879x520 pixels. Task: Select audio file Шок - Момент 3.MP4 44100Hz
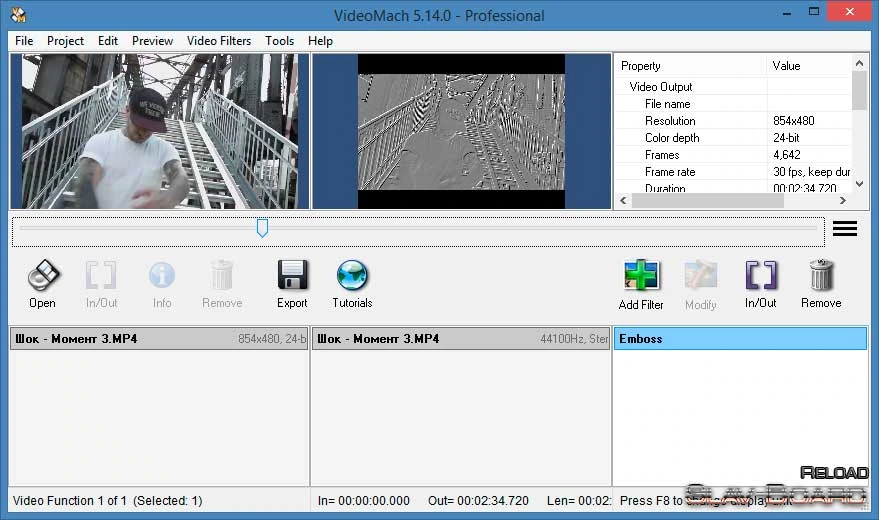click(x=461, y=339)
